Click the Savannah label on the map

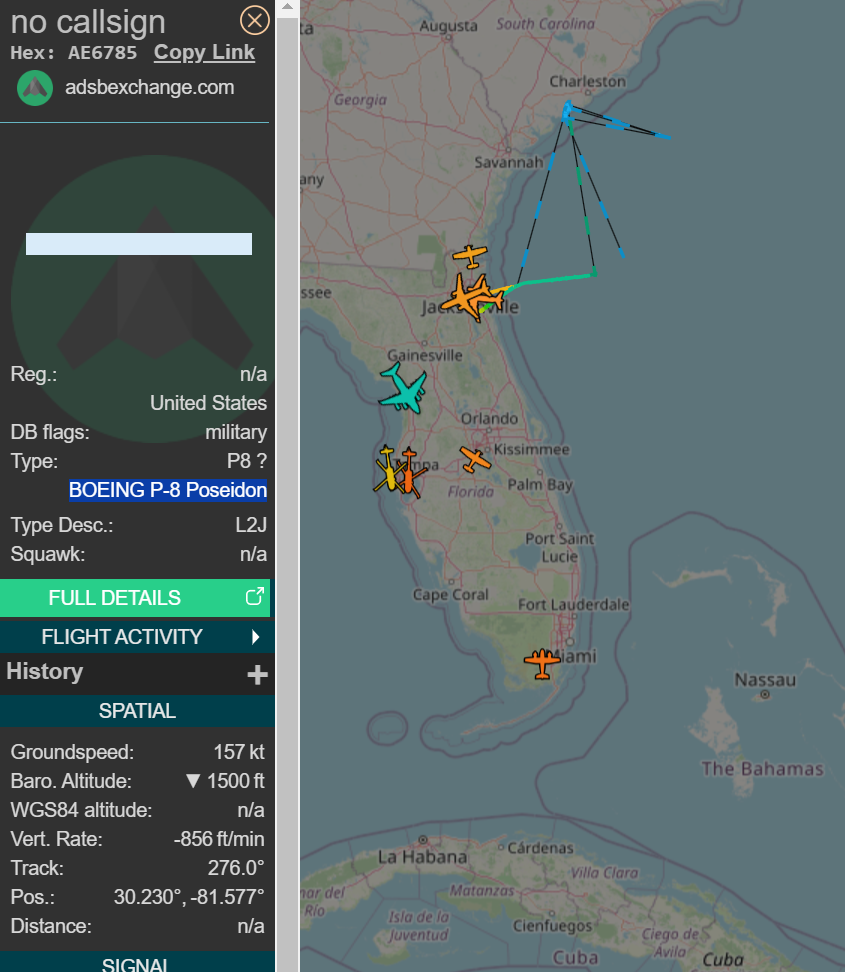coord(508,162)
